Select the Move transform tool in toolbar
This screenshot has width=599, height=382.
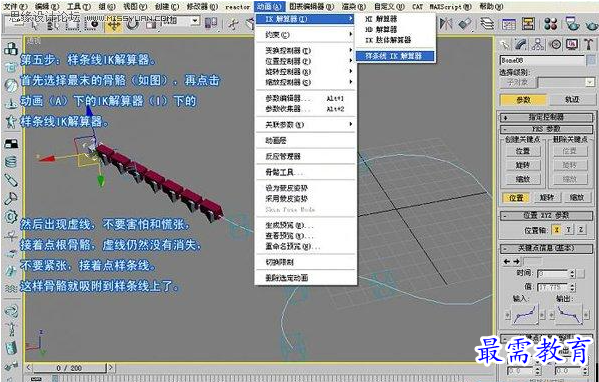(114, 24)
